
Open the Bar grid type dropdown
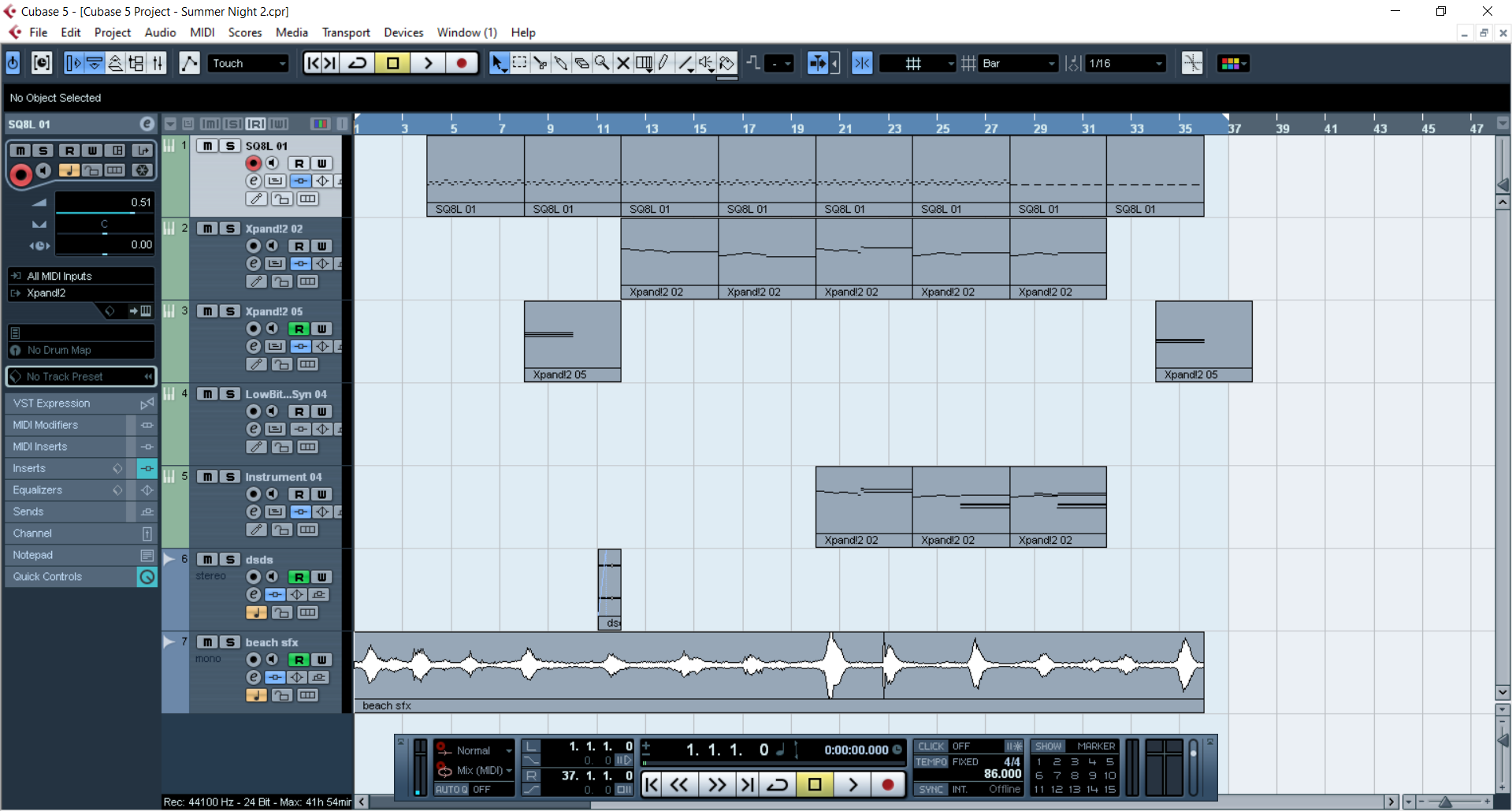(x=1018, y=63)
